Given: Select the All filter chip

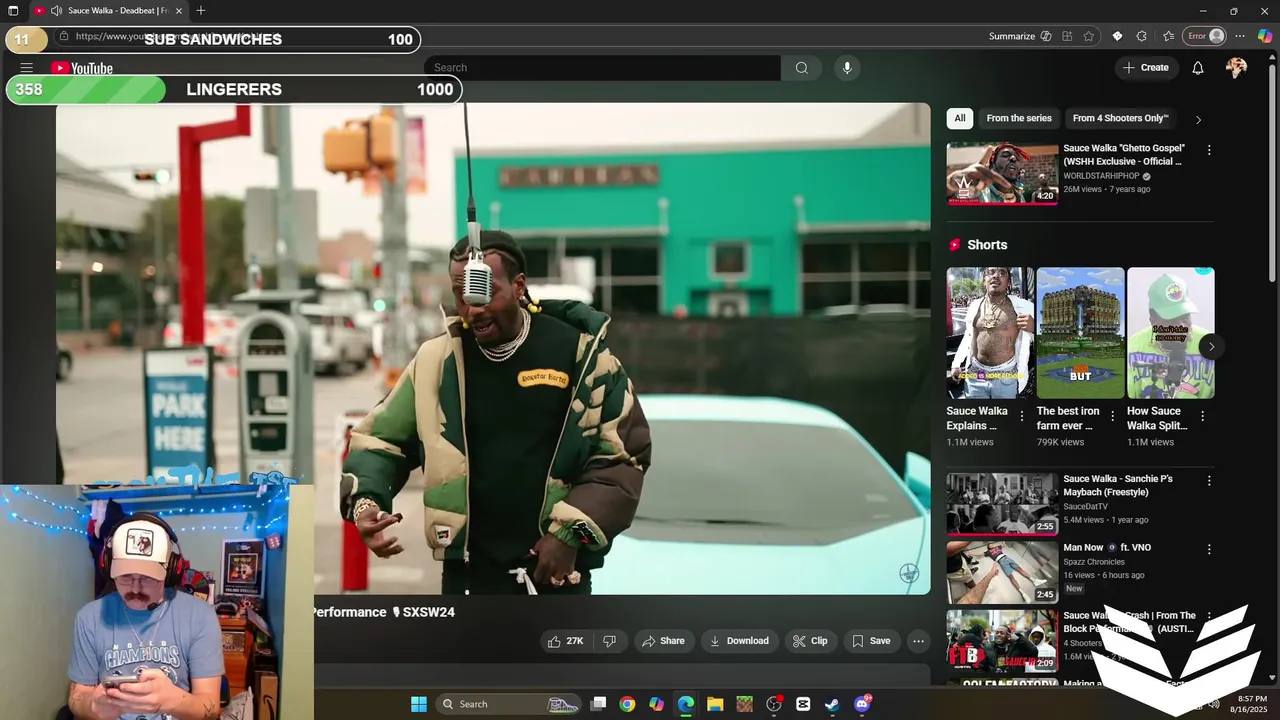Looking at the screenshot, I should [960, 118].
